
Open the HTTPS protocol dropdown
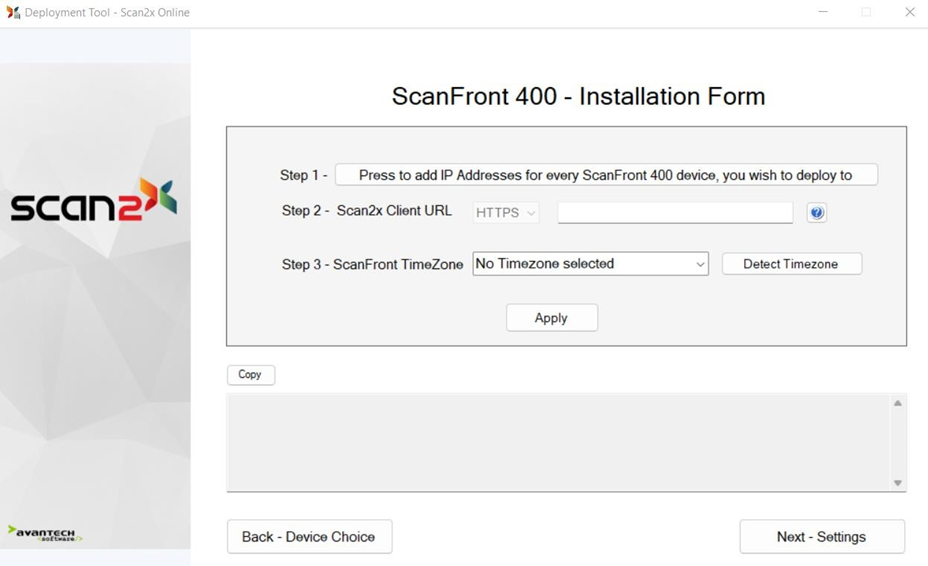click(x=506, y=213)
